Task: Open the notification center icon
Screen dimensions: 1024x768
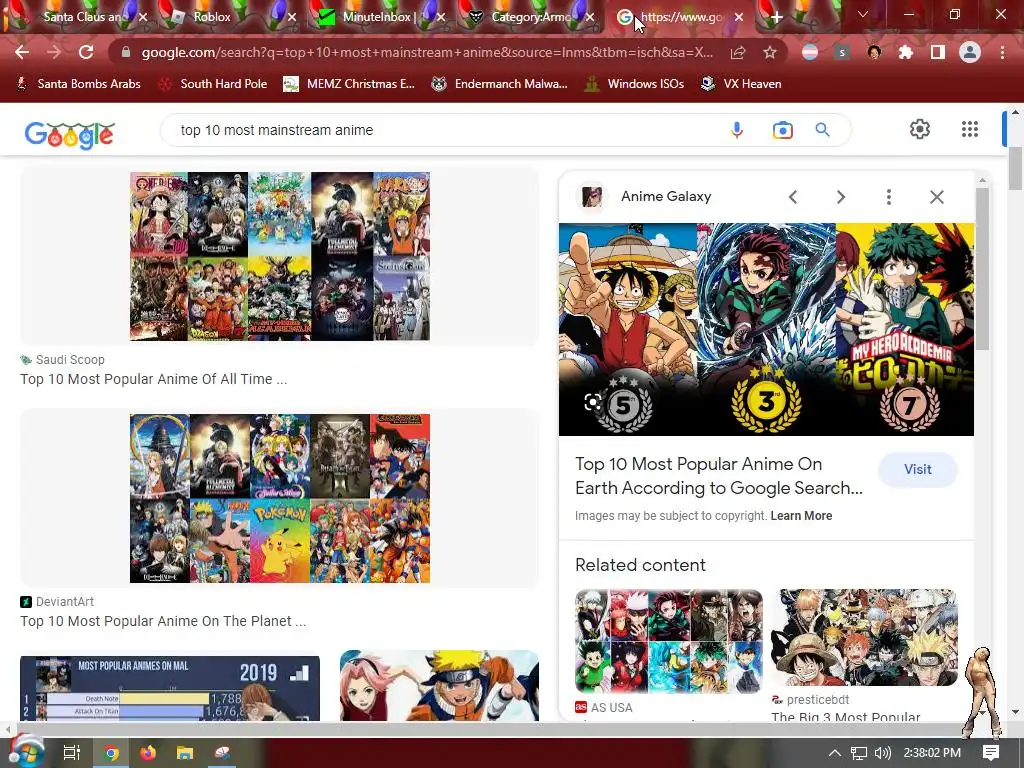Action: point(991,753)
